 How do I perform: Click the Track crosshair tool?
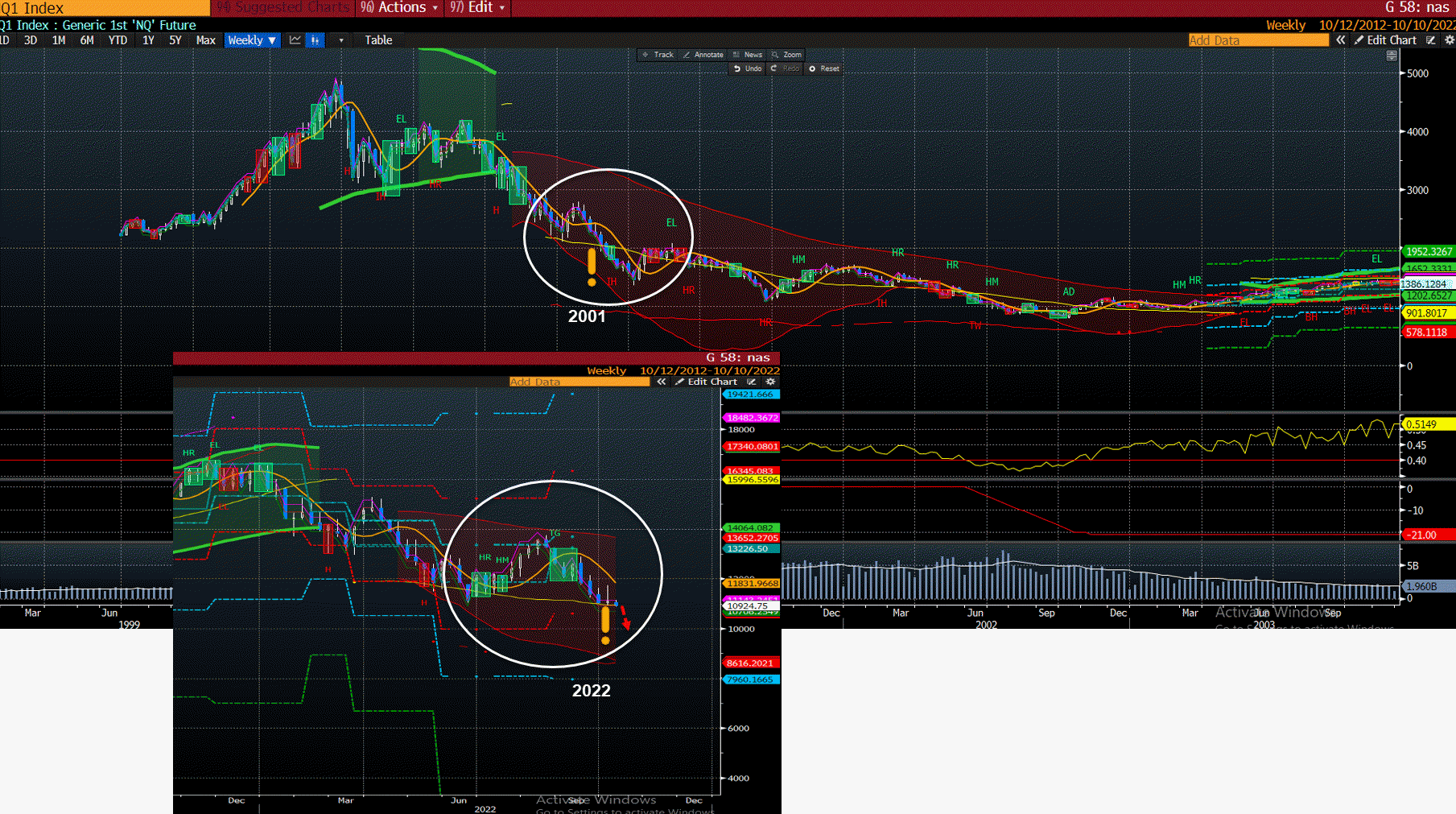point(658,55)
